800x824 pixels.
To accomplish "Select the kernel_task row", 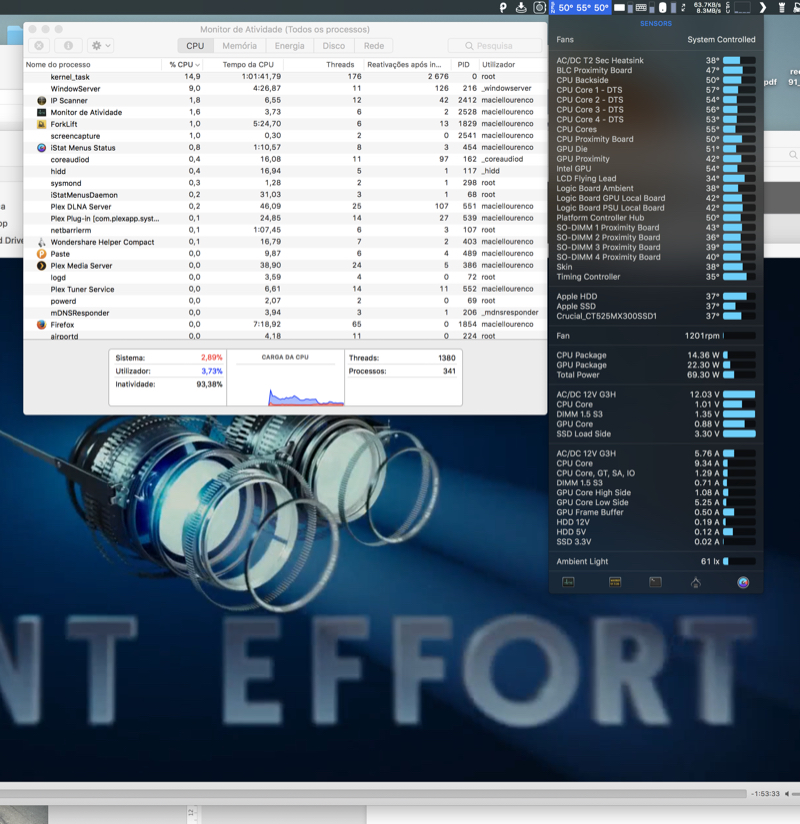I will click(285, 77).
